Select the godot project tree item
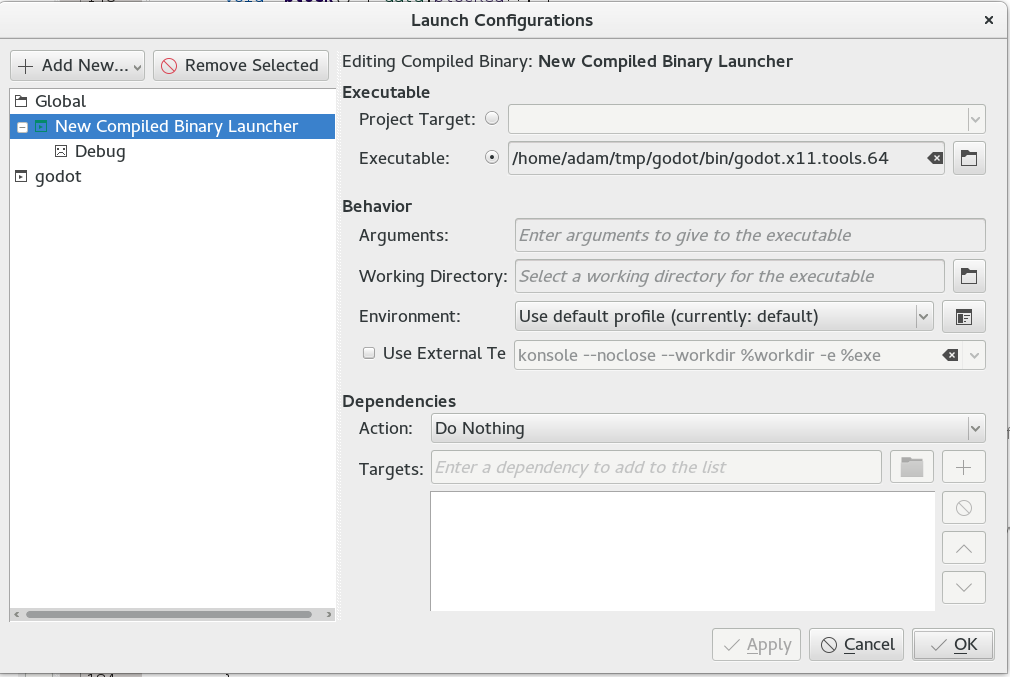The image size is (1010, 677). 58,177
